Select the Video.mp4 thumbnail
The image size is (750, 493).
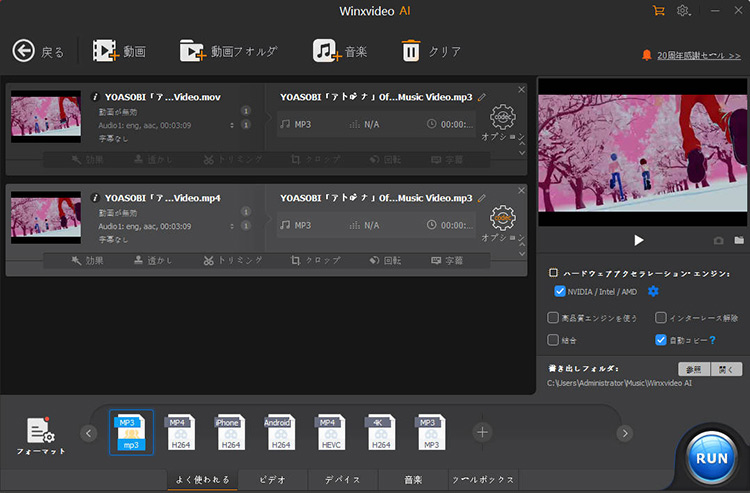click(x=46, y=218)
